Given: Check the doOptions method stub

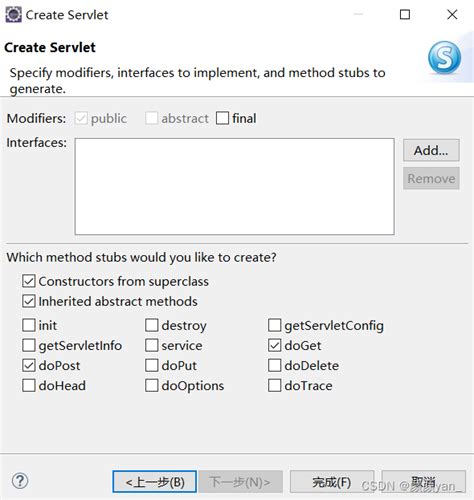Looking at the screenshot, I should point(152,385).
